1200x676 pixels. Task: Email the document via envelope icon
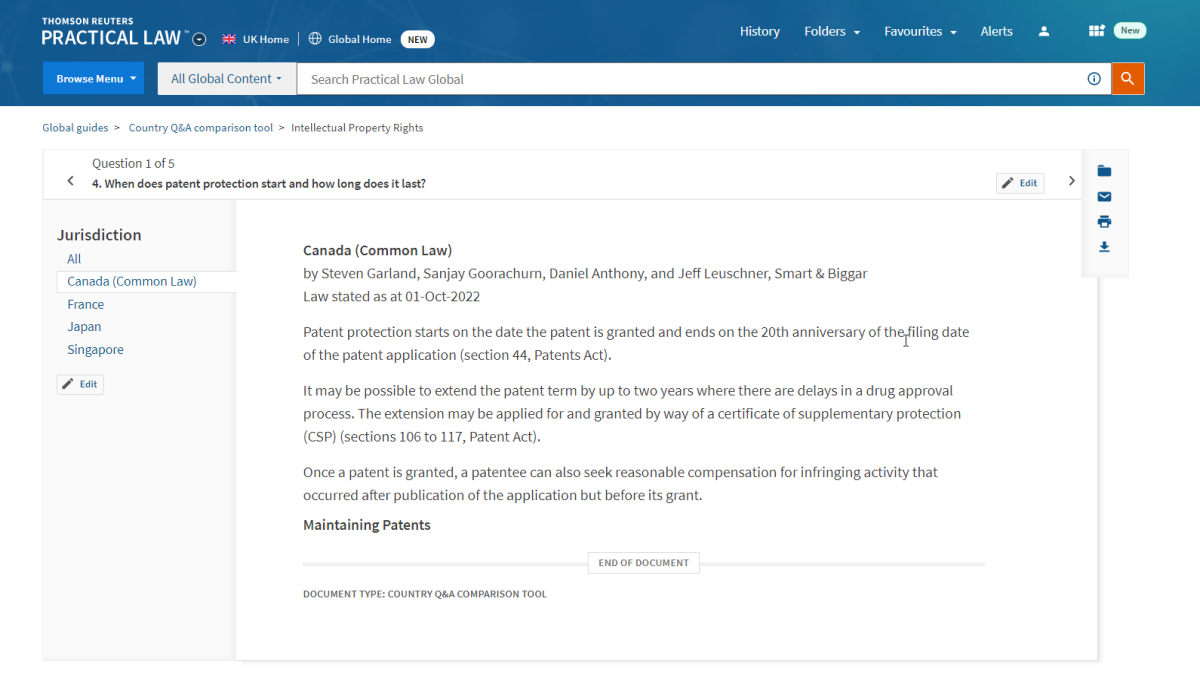[1104, 197]
